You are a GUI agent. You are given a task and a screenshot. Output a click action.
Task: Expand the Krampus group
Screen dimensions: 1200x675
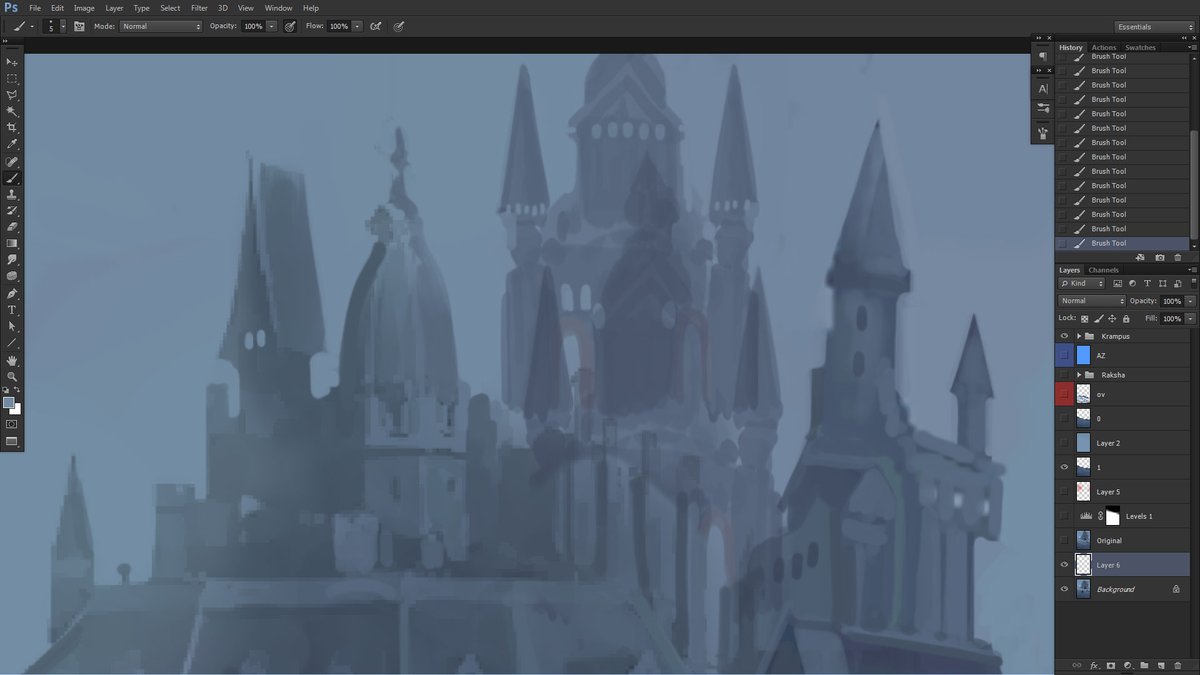coord(1078,336)
